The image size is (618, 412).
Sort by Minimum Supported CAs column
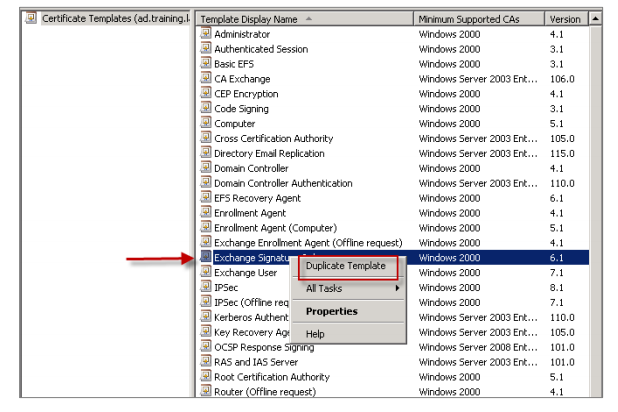click(479, 19)
